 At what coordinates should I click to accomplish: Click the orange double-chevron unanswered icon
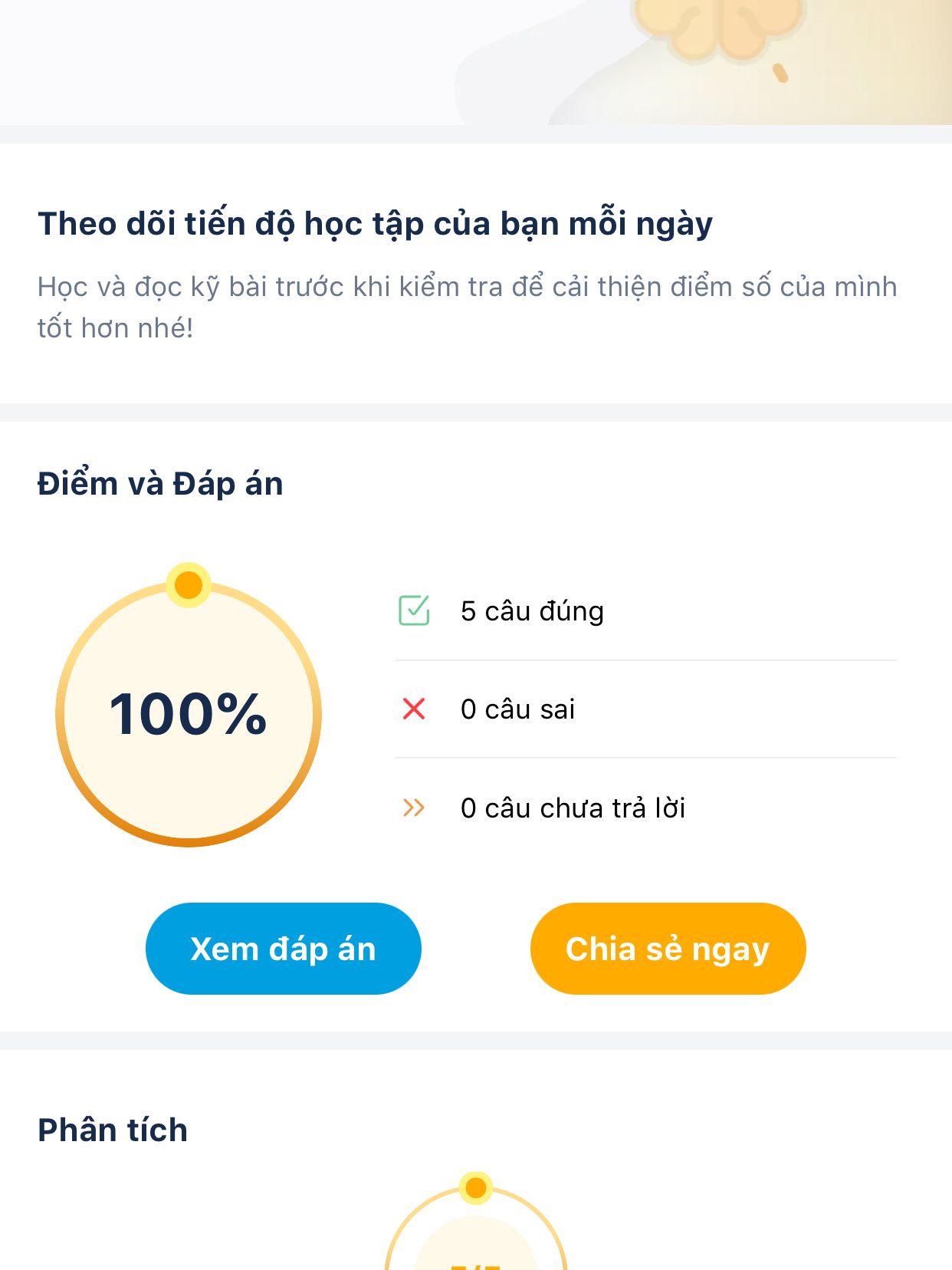coord(414,808)
